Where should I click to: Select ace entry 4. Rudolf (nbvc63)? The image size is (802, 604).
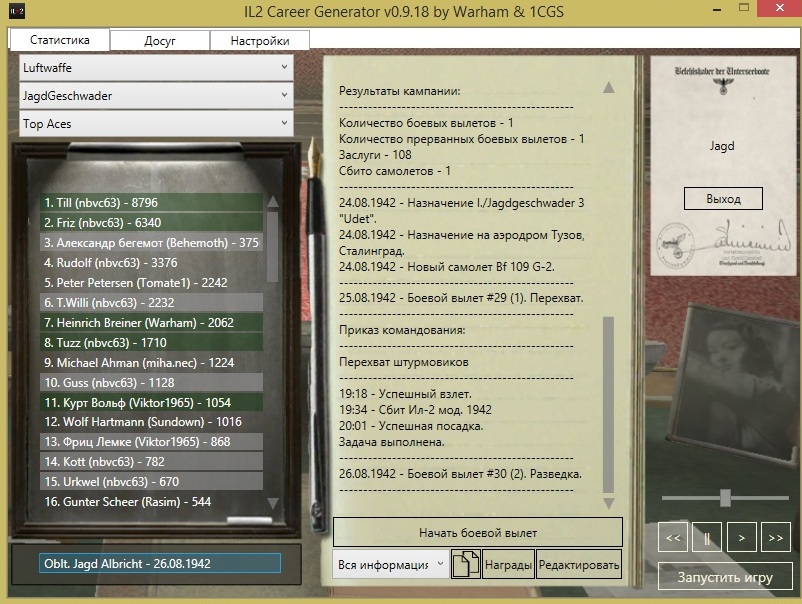coord(151,262)
